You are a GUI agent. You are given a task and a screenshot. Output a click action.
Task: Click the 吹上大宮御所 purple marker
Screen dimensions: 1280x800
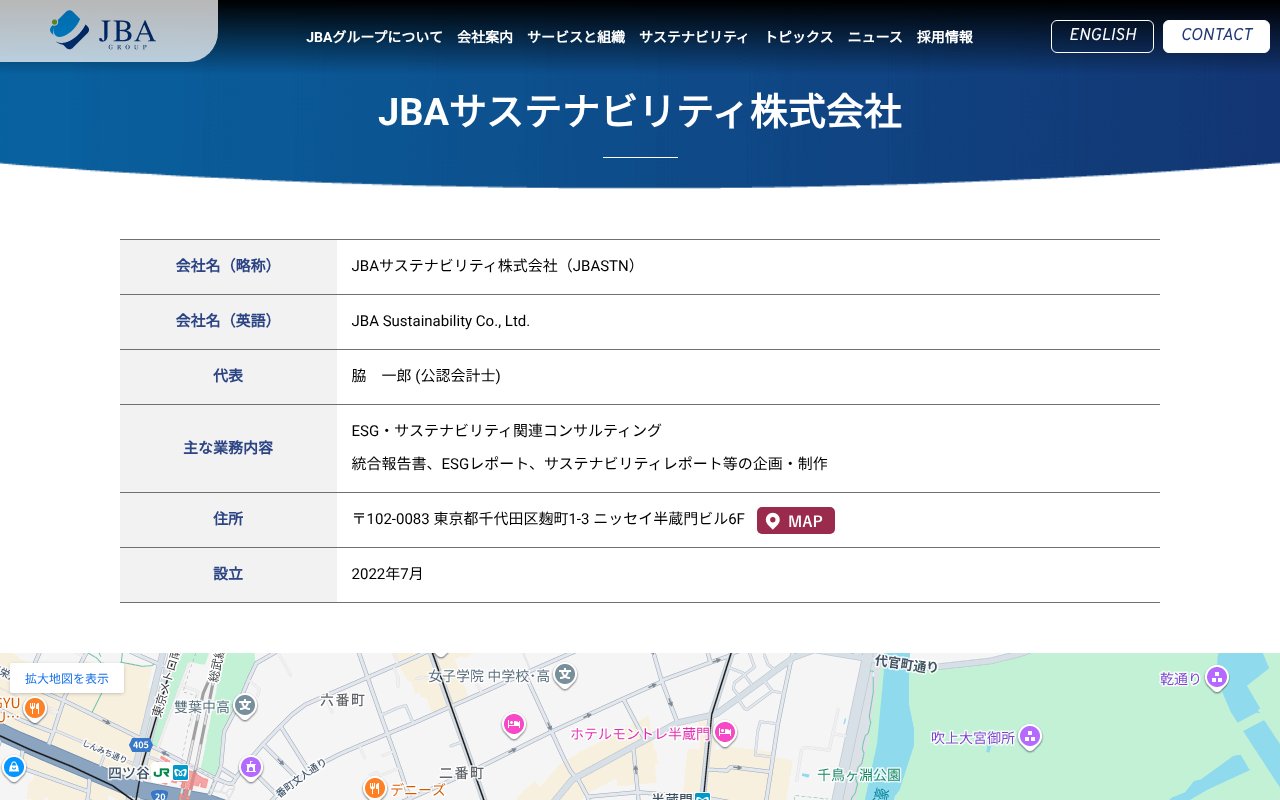(1029, 737)
